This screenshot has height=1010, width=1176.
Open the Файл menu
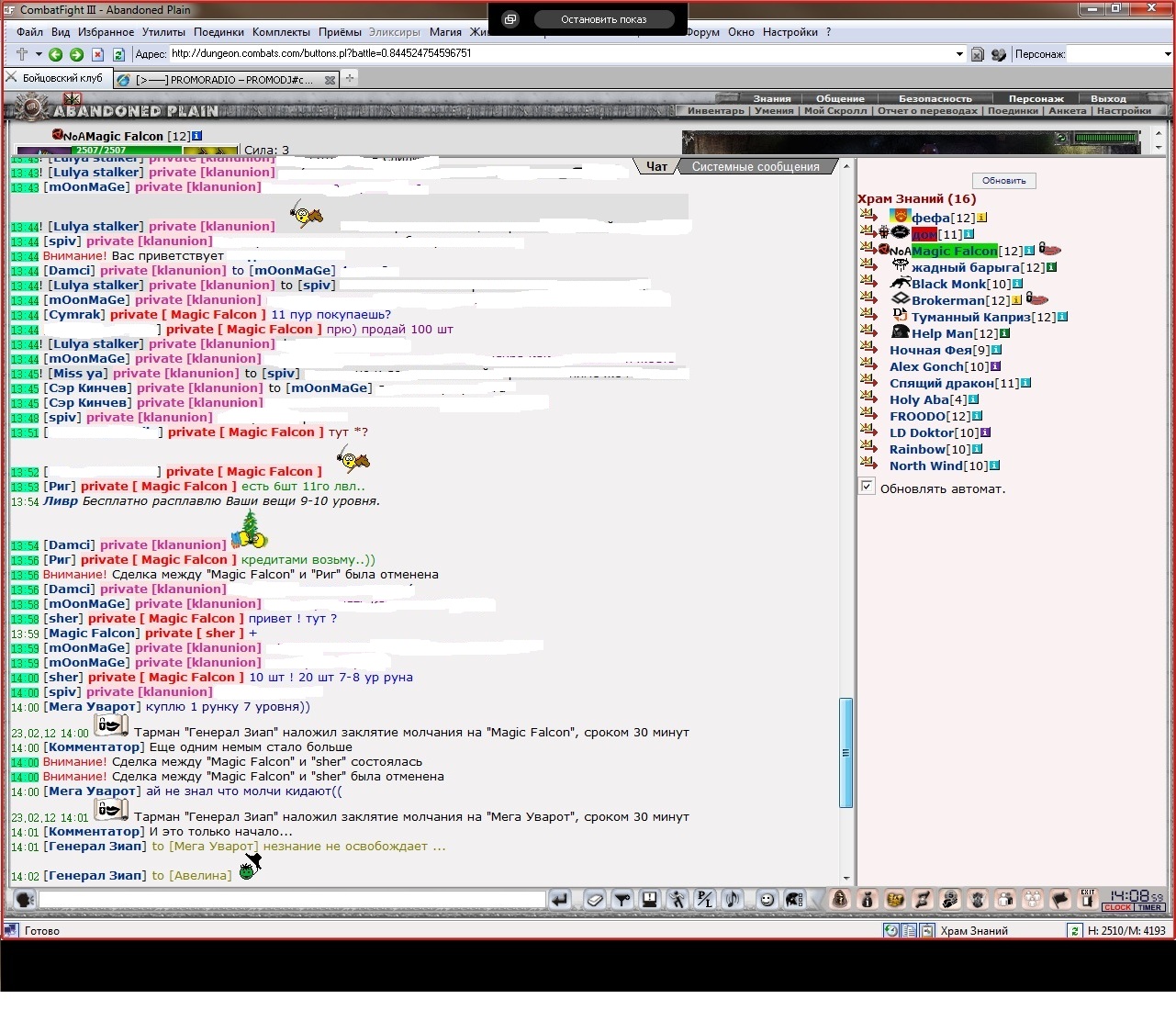coord(29,32)
